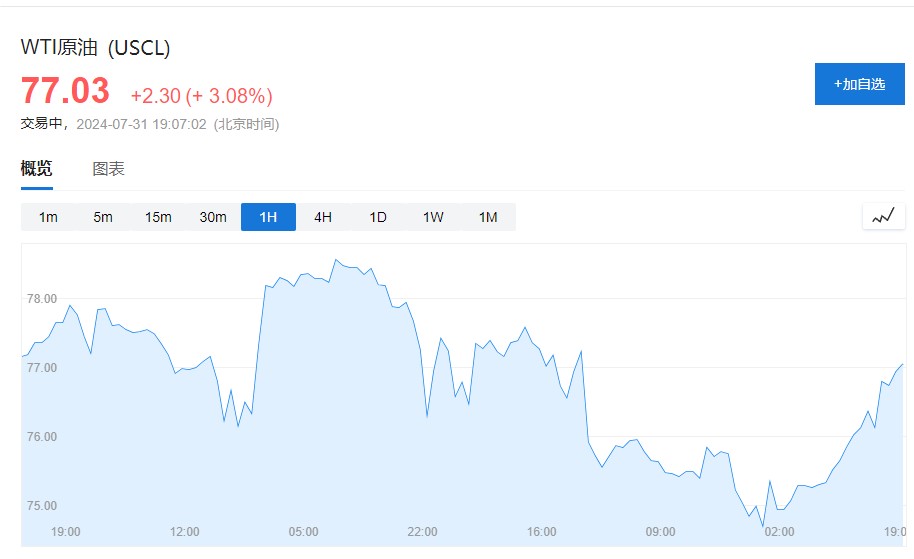This screenshot has height=559, width=914.
Task: Switch to 4H timeframe
Action: [323, 217]
